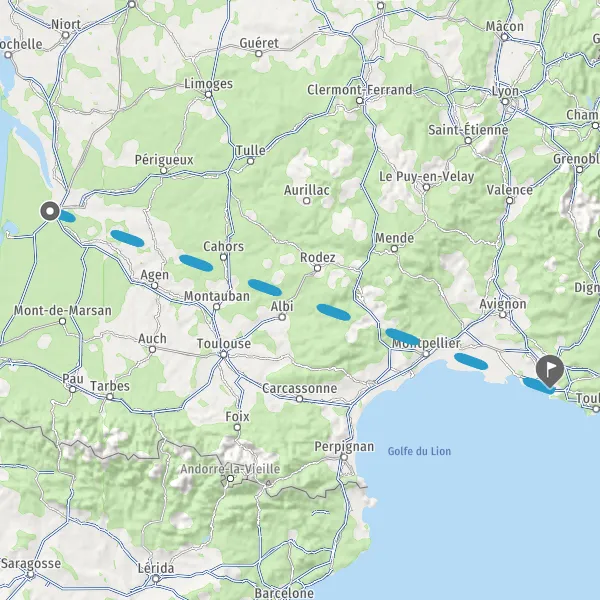This screenshot has width=600, height=600.
Task: Click the Clermont-Ferrand label
Action: click(x=360, y=90)
